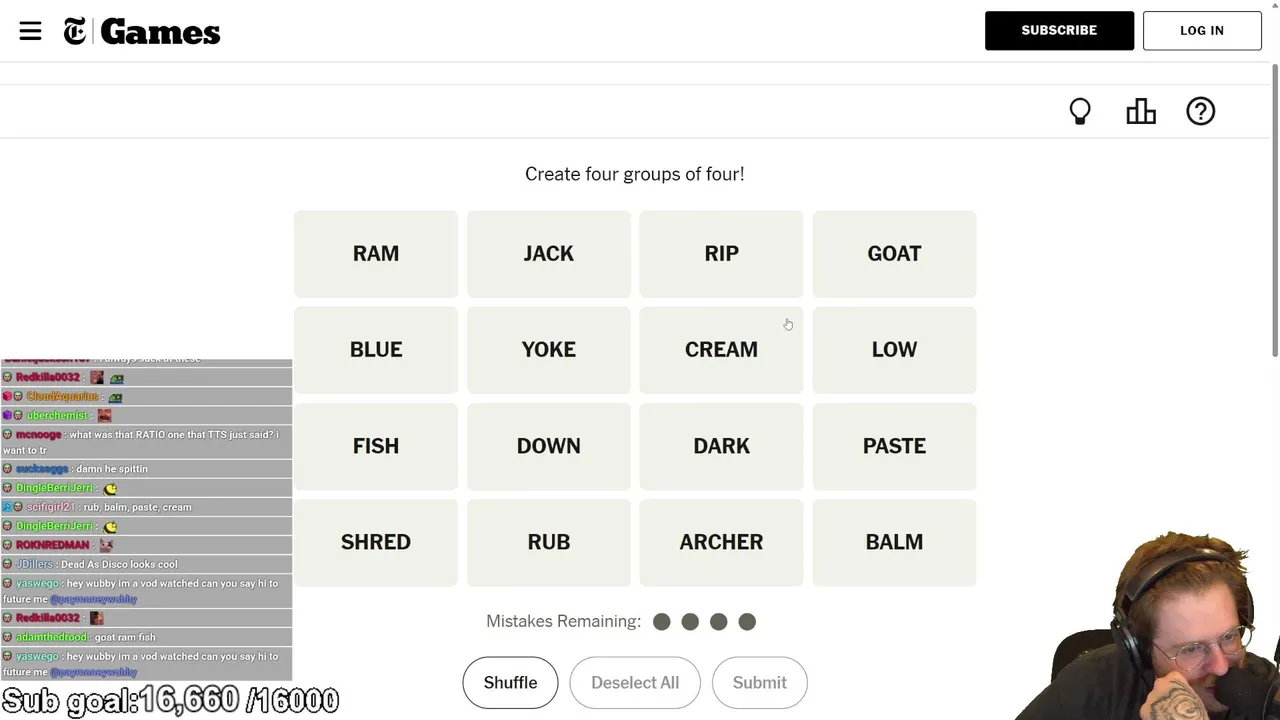Choose the BALM tile

point(894,542)
